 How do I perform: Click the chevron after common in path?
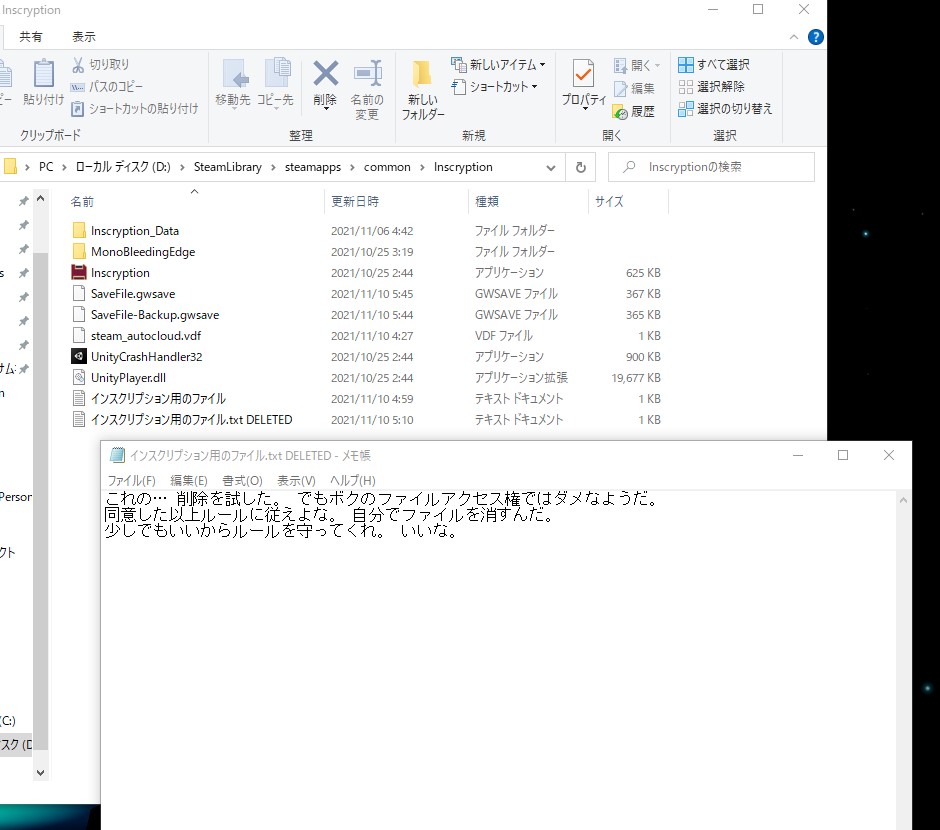click(x=422, y=168)
